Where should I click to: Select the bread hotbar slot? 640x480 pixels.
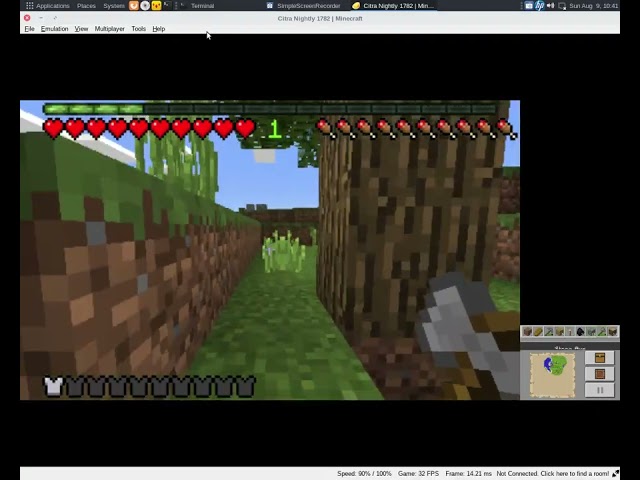tap(538, 331)
